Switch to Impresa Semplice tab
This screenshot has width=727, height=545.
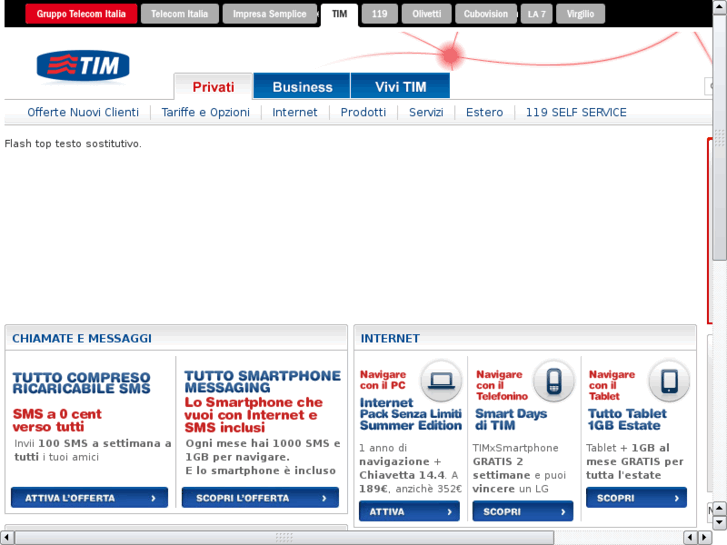pyautogui.click(x=269, y=14)
